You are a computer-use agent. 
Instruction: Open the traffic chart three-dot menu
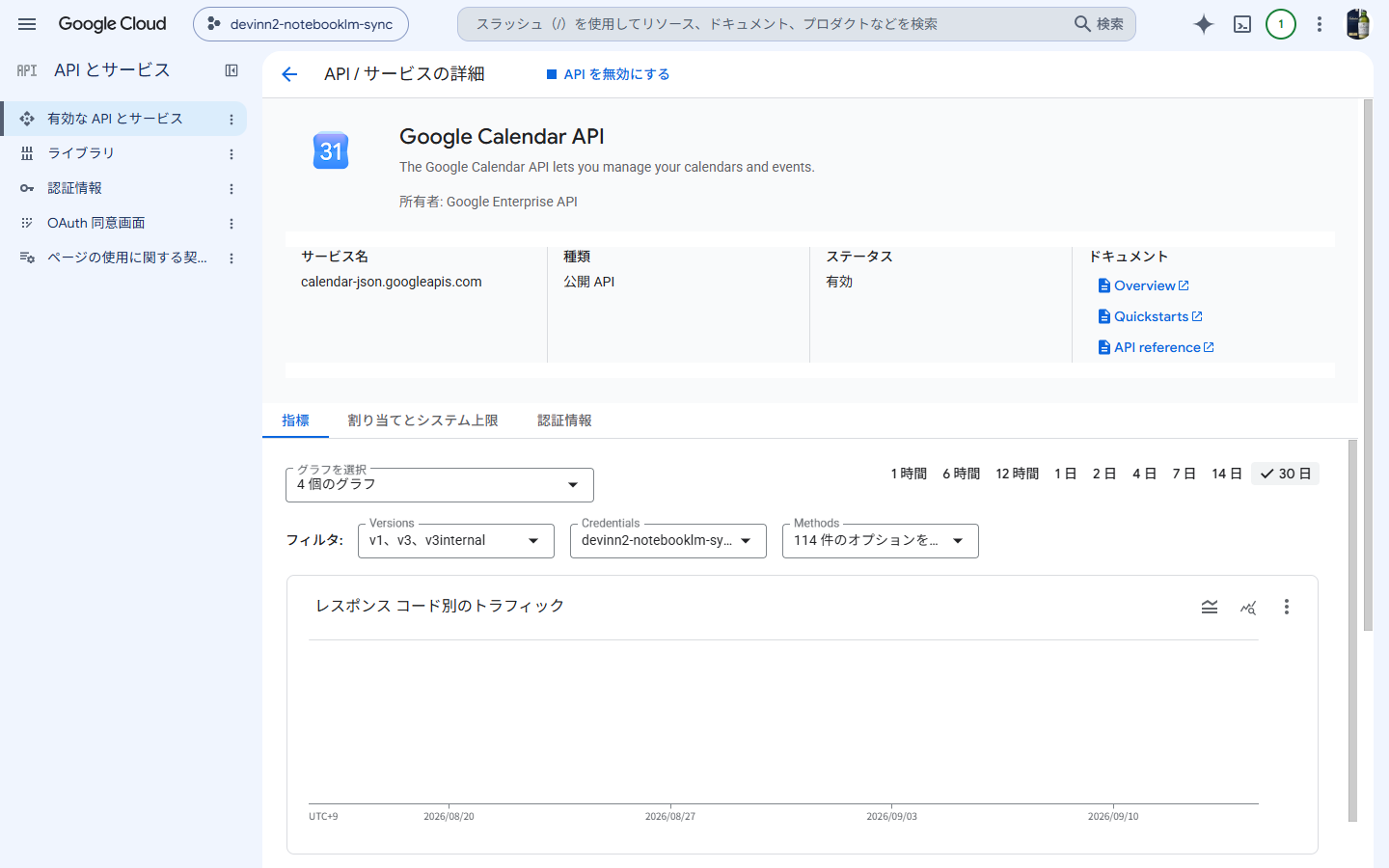click(1287, 607)
